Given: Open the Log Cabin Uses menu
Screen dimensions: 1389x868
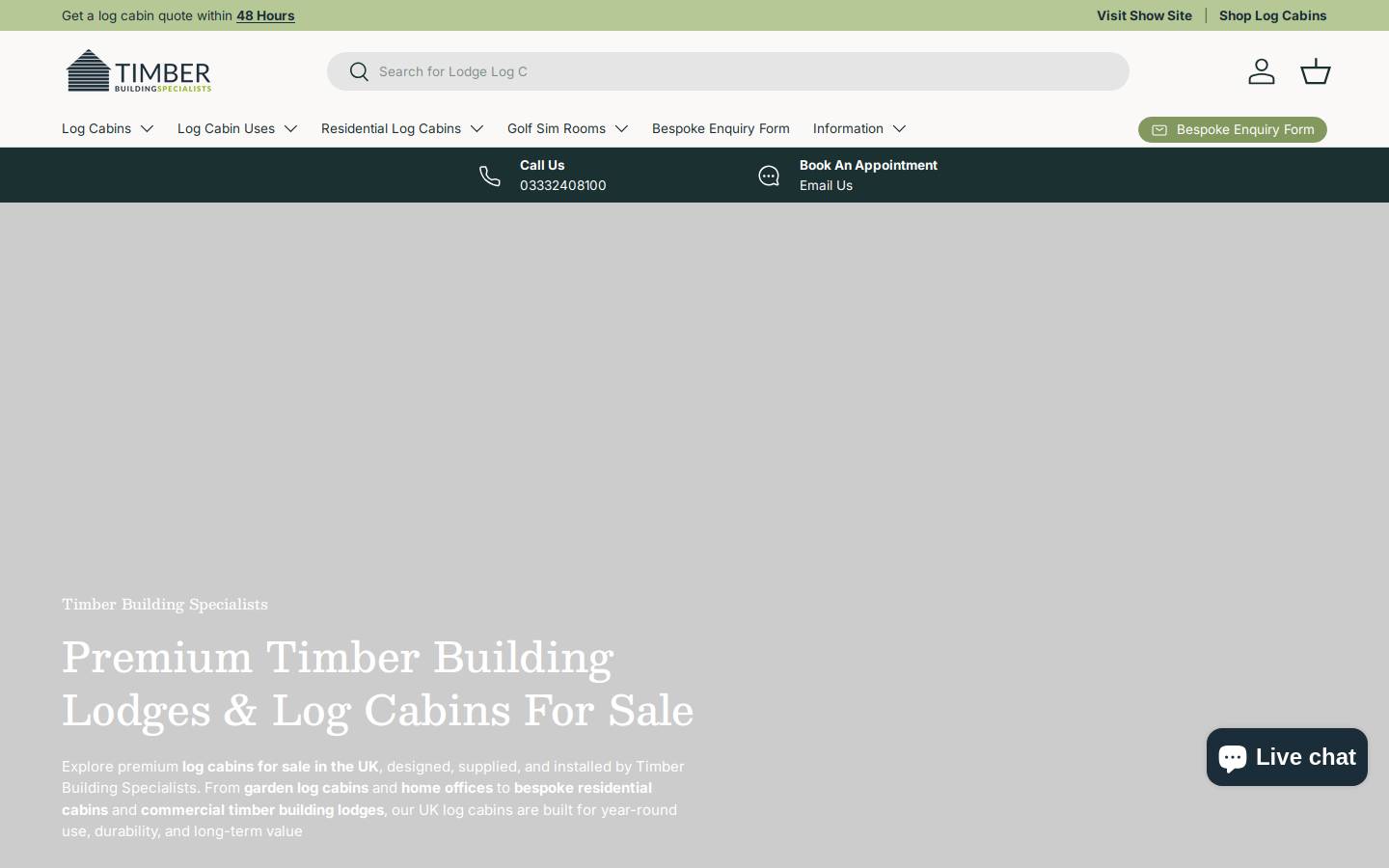Looking at the screenshot, I should (226, 128).
